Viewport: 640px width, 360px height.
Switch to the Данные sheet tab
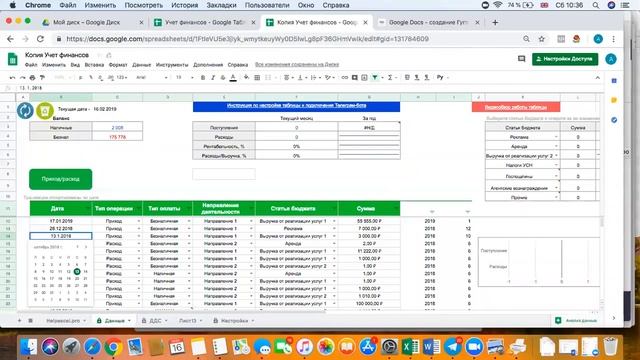tap(114, 321)
